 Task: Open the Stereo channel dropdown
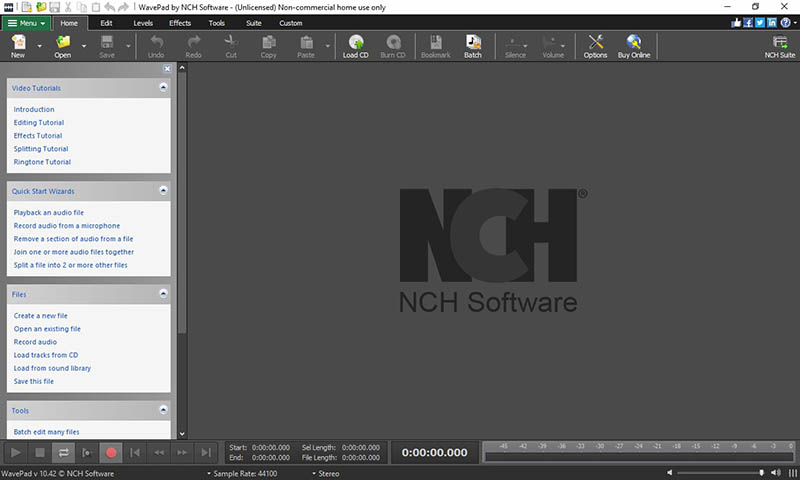tap(327, 473)
